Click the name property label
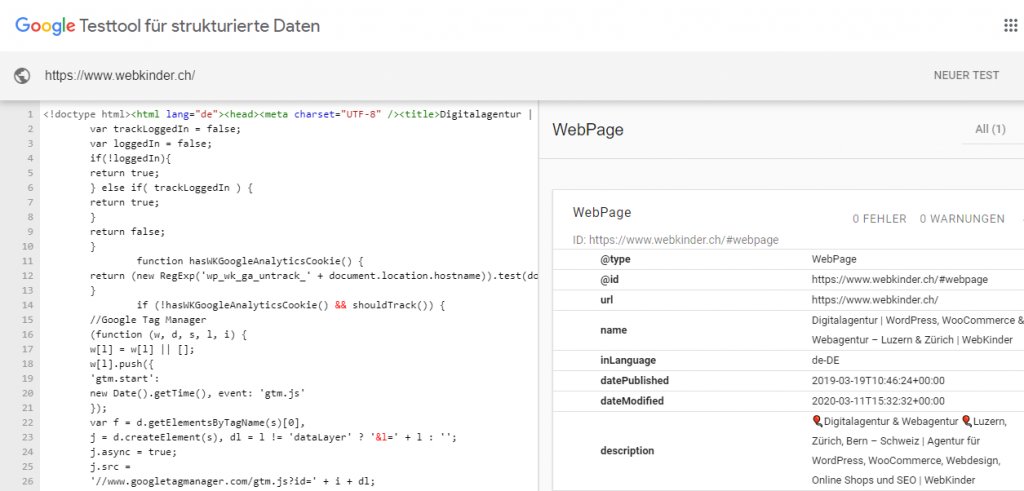The width and height of the screenshot is (1024, 491). (x=613, y=330)
